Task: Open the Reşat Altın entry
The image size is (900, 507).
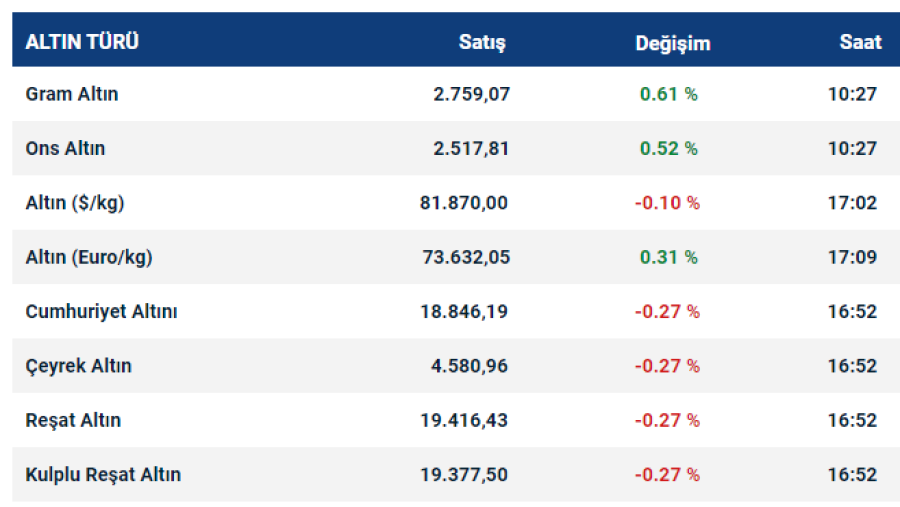Action: 73,420
